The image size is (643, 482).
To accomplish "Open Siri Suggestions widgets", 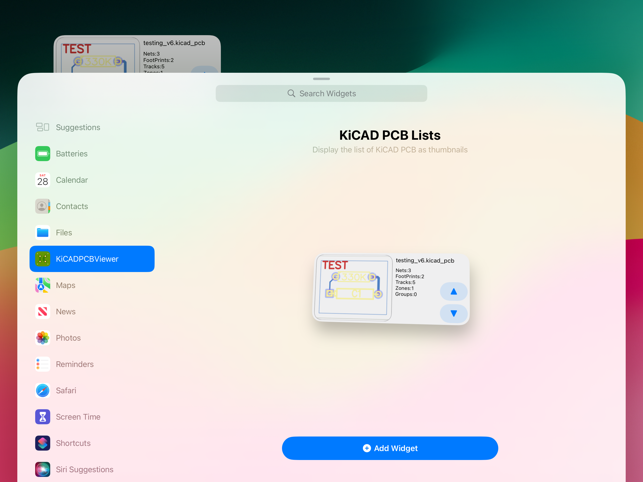I will (92, 469).
